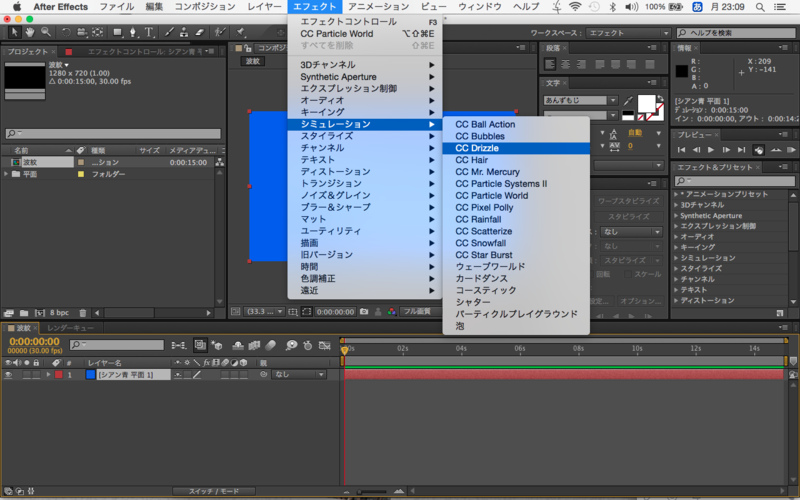The height and width of the screenshot is (500, 800).
Task: Choose ウェーブワールド from simulation submenu
Action: (x=516, y=266)
